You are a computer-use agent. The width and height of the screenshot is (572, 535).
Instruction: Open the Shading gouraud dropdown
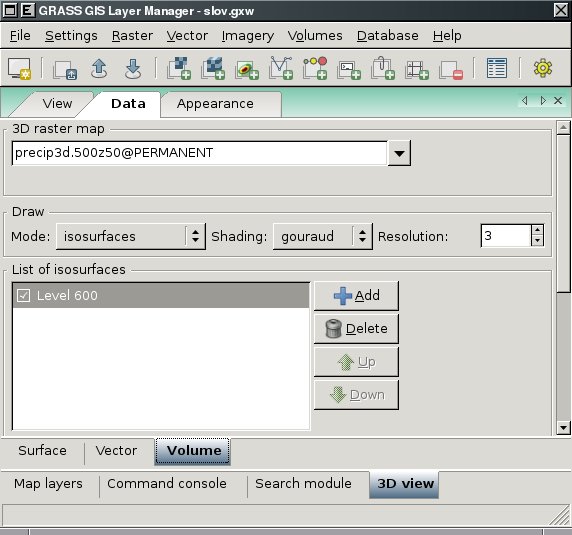[x=322, y=236]
